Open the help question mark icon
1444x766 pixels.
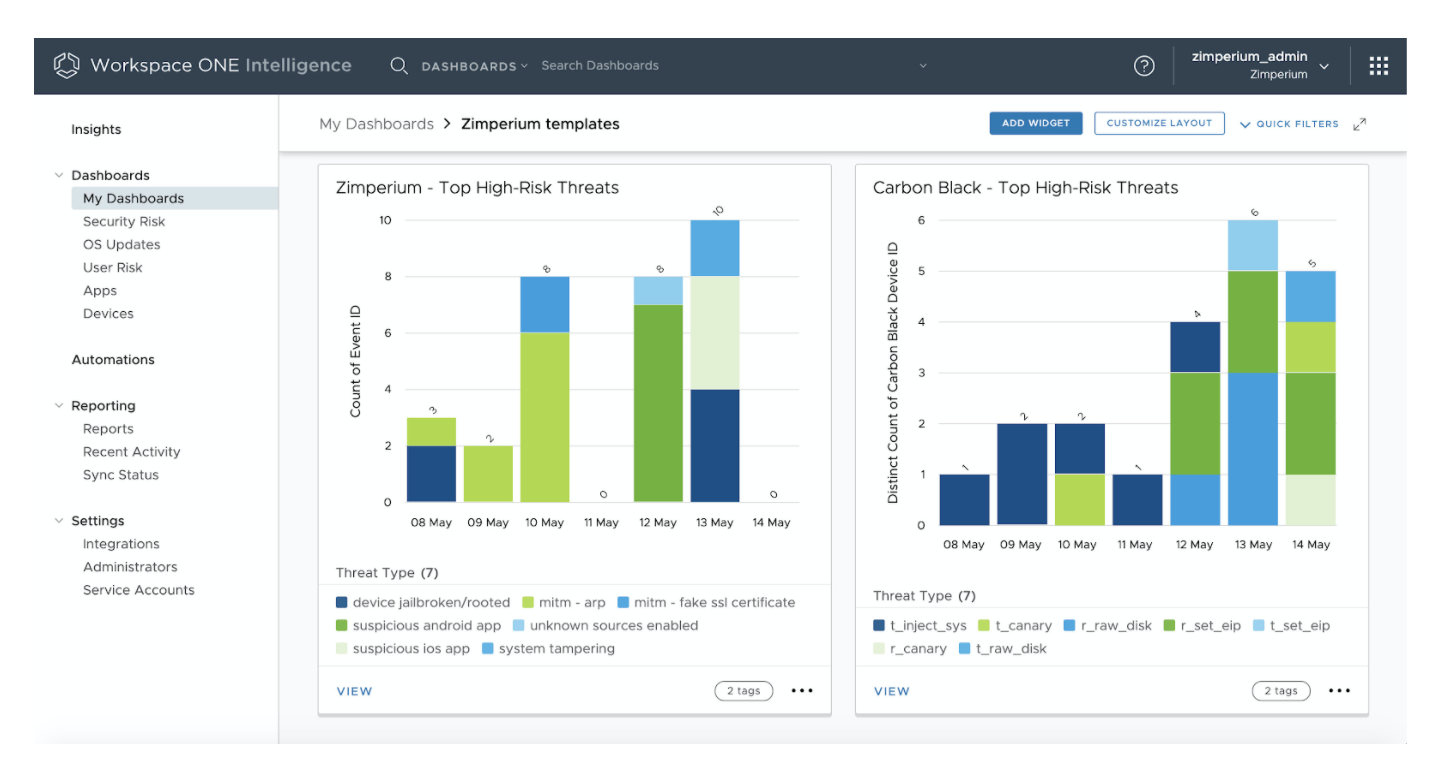coord(1144,66)
